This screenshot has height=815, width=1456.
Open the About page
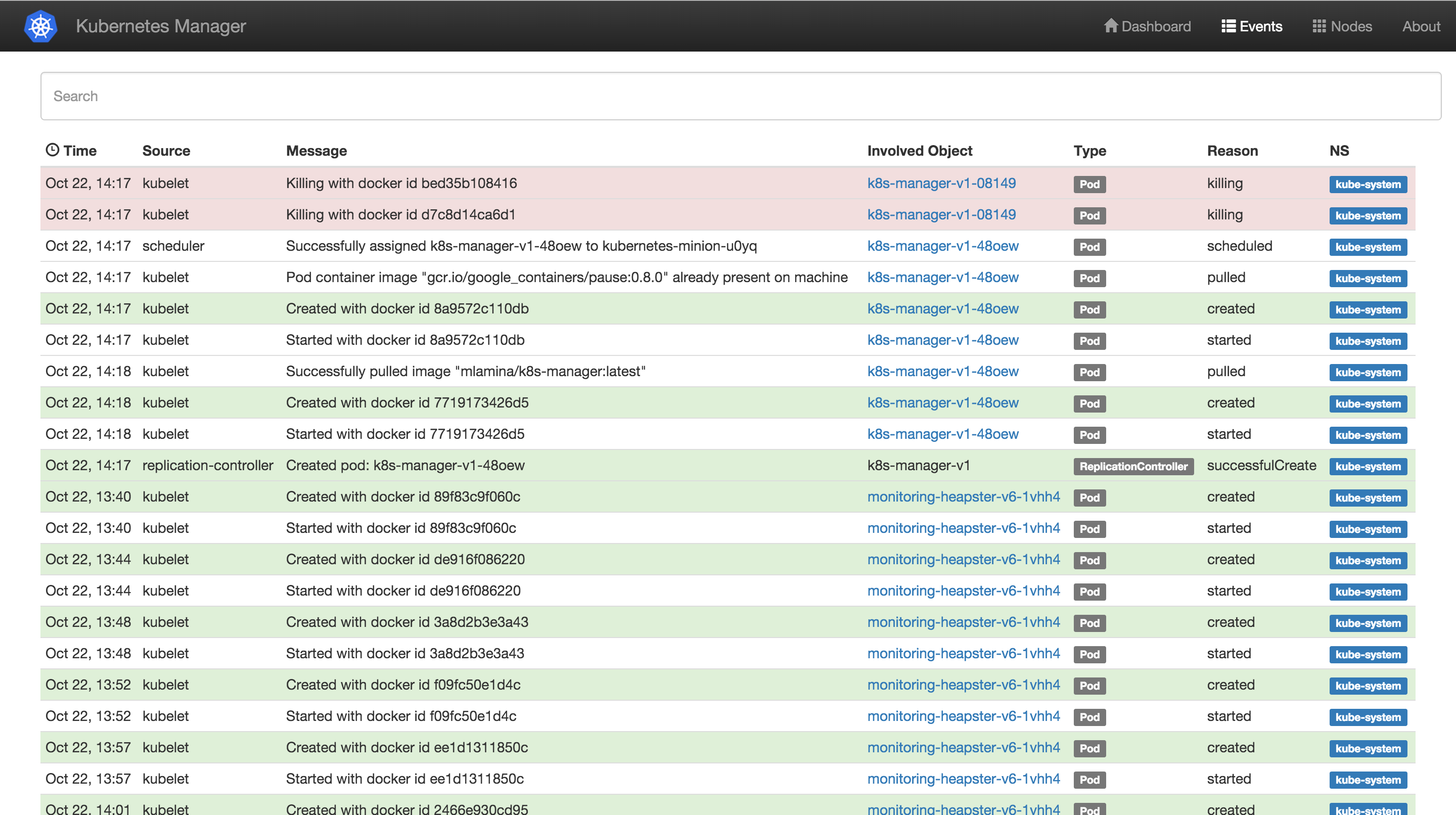click(x=1421, y=26)
